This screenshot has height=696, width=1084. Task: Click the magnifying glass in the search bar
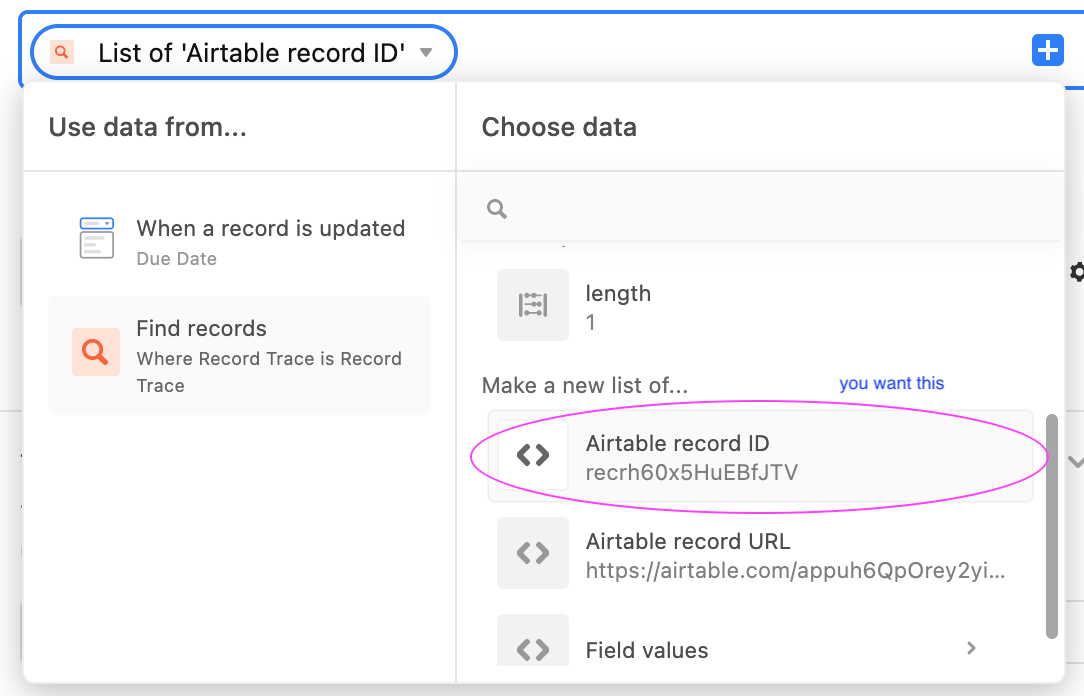tap(496, 209)
